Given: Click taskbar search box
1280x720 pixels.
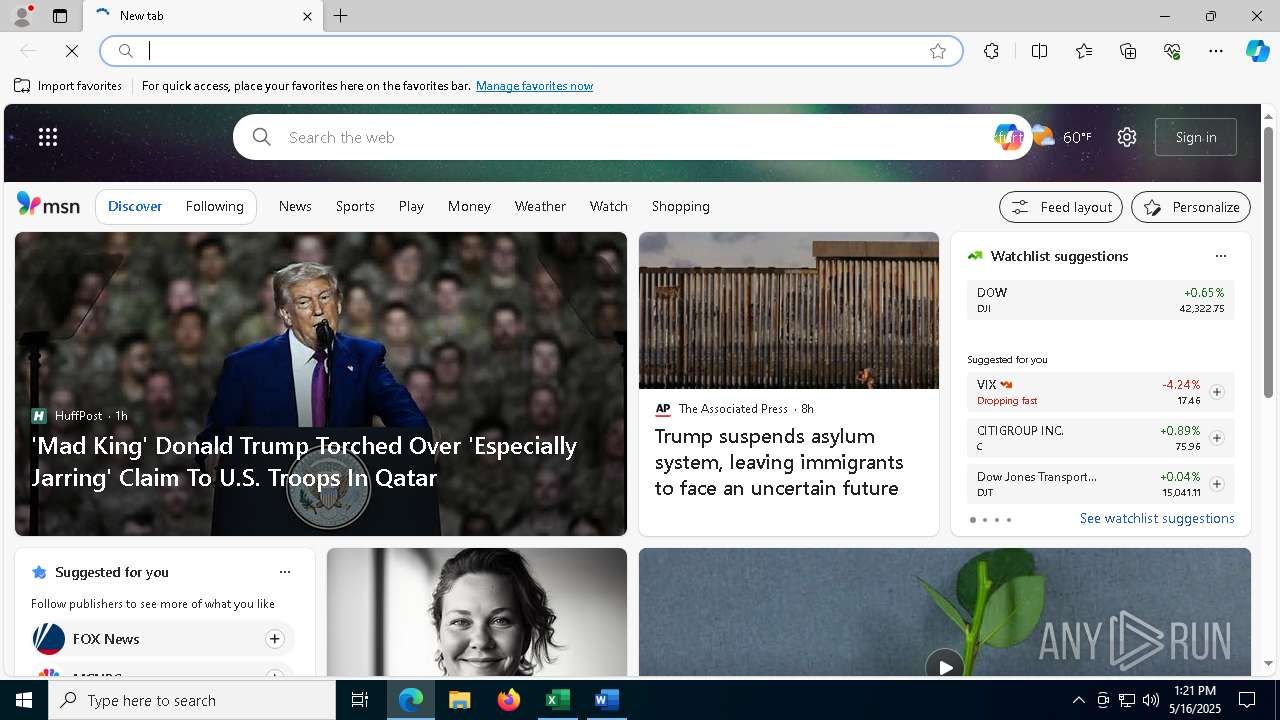Looking at the screenshot, I should [x=192, y=700].
